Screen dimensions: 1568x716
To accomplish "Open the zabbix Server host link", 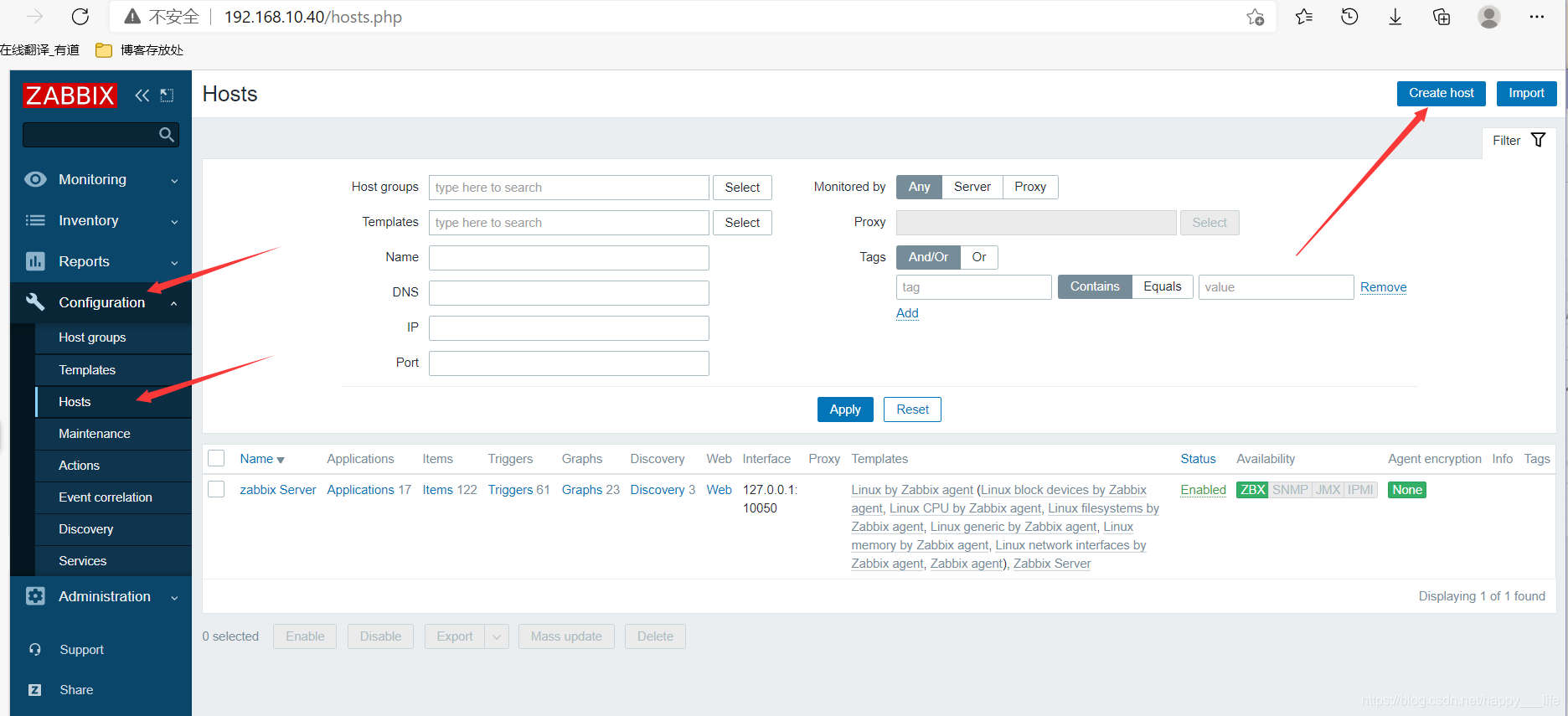I will 278,490.
